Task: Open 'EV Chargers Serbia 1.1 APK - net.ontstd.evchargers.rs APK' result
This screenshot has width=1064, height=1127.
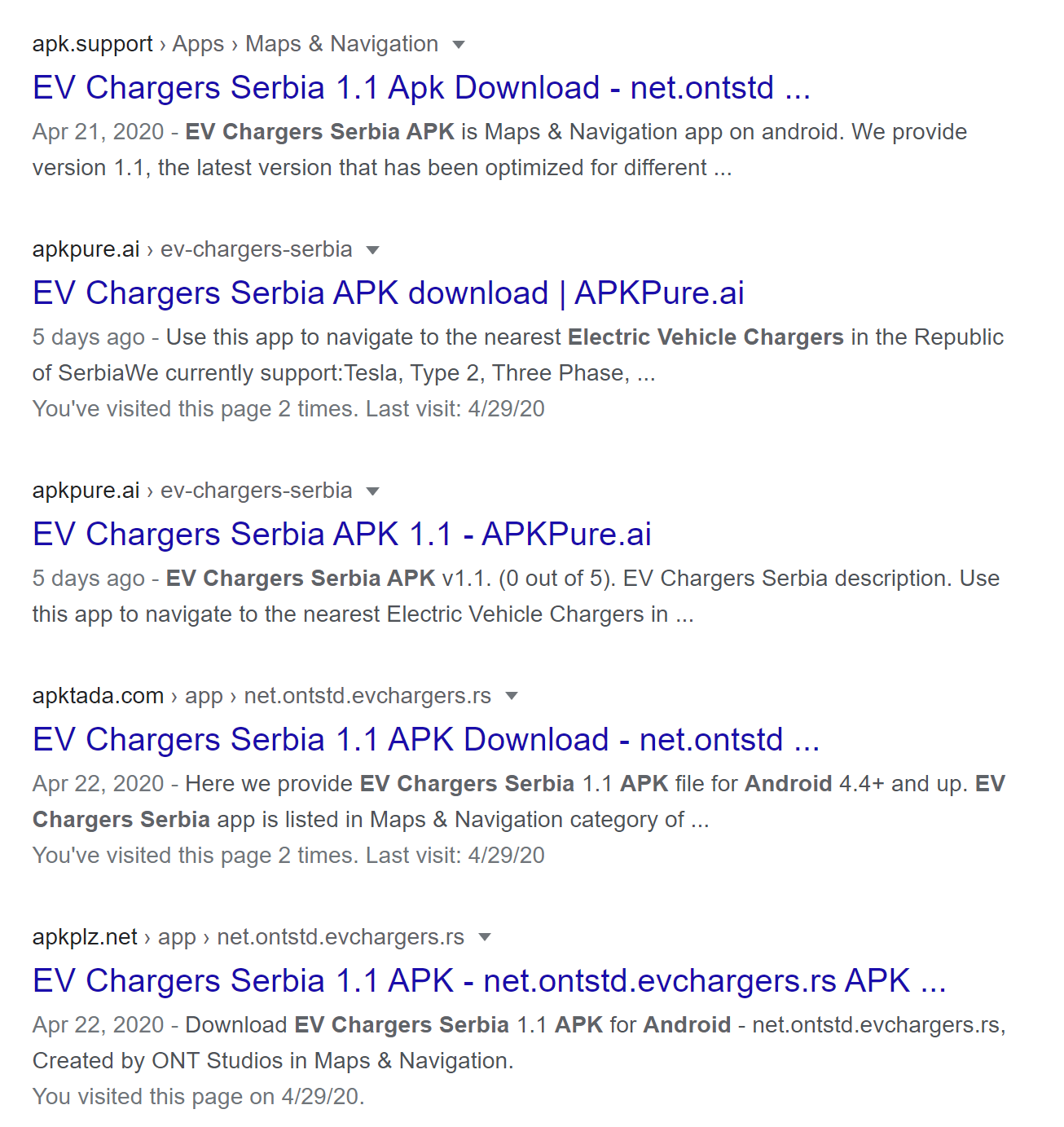Action: click(489, 981)
